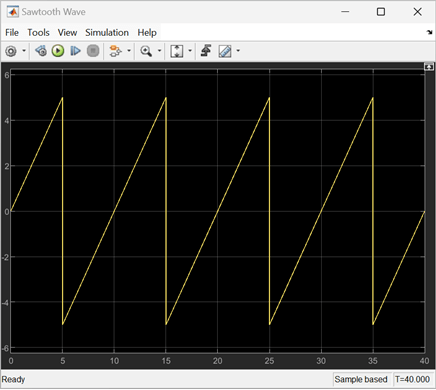The height and width of the screenshot is (390, 436).
Task: Close the Sawtooth Wave window
Action: click(x=417, y=12)
